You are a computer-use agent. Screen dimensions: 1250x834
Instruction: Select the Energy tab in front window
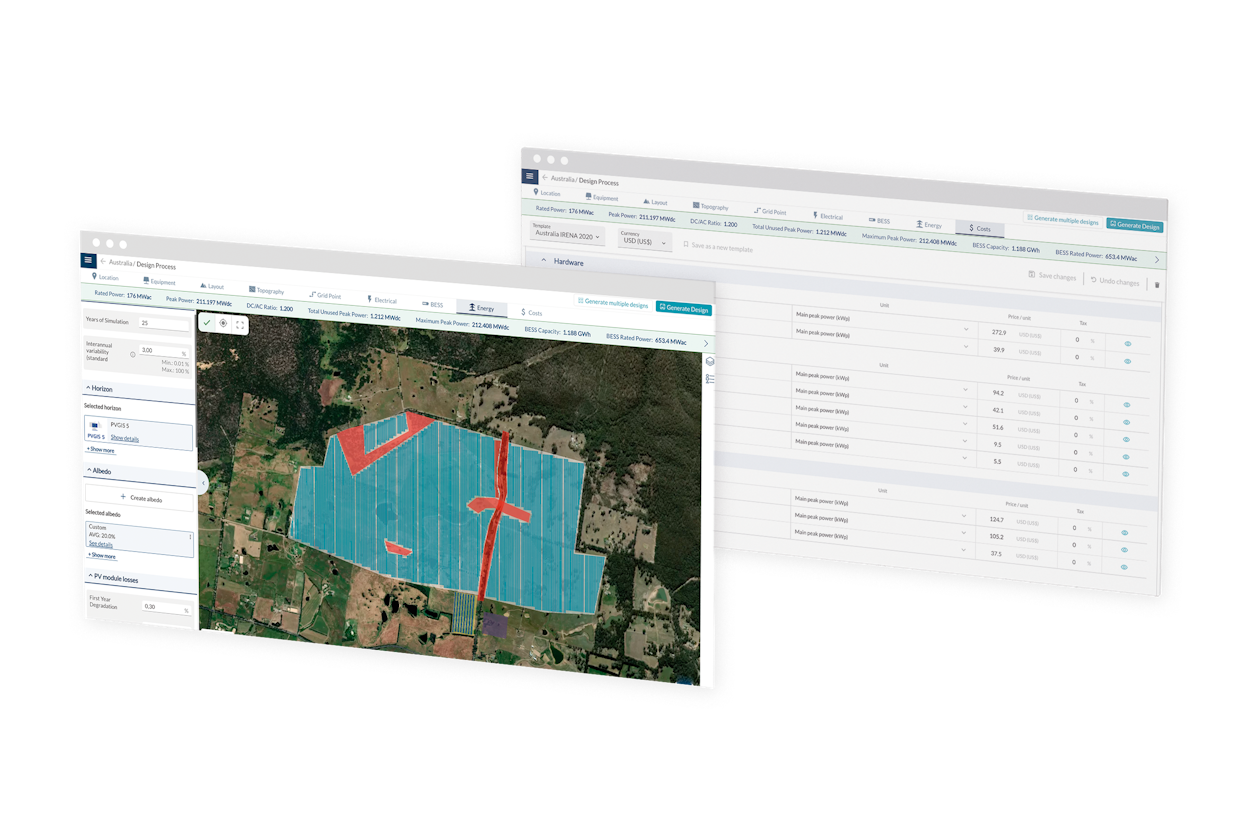481,308
